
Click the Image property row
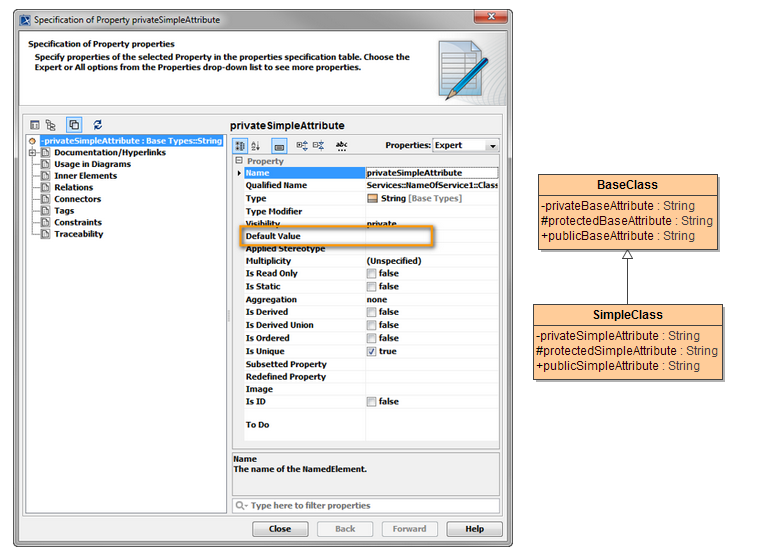click(371, 389)
